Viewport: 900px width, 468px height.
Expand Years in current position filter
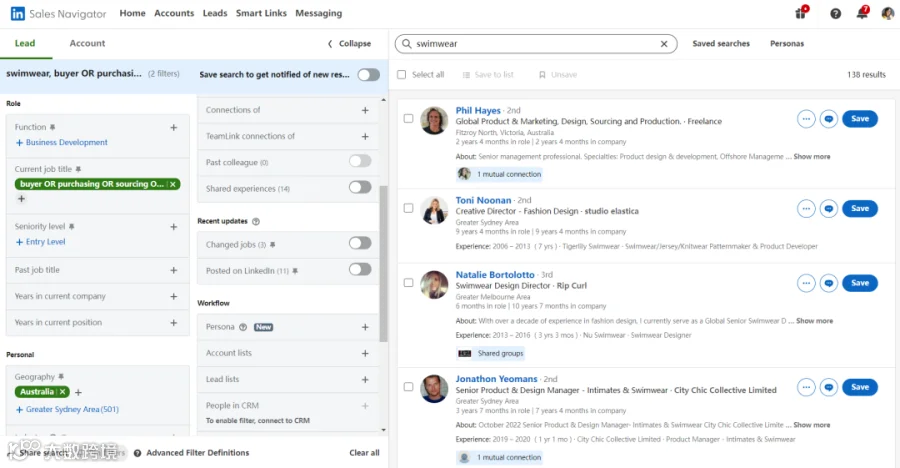[173, 323]
